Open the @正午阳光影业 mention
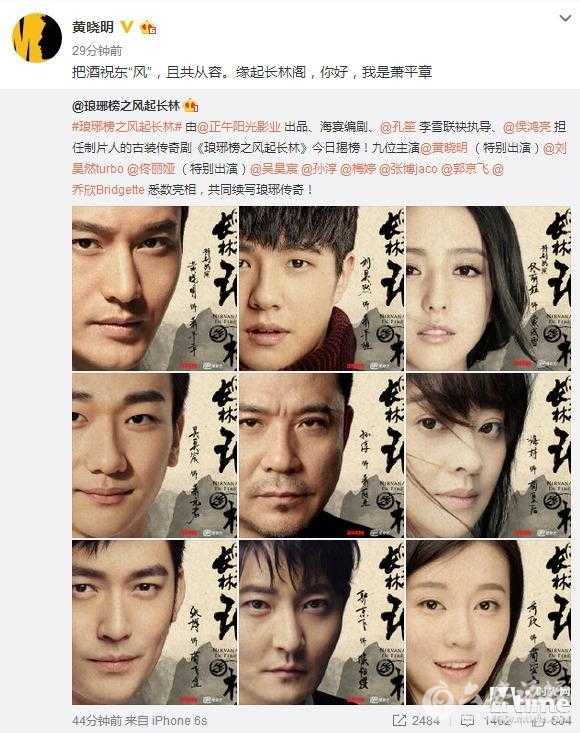The image size is (580, 733). 239,127
